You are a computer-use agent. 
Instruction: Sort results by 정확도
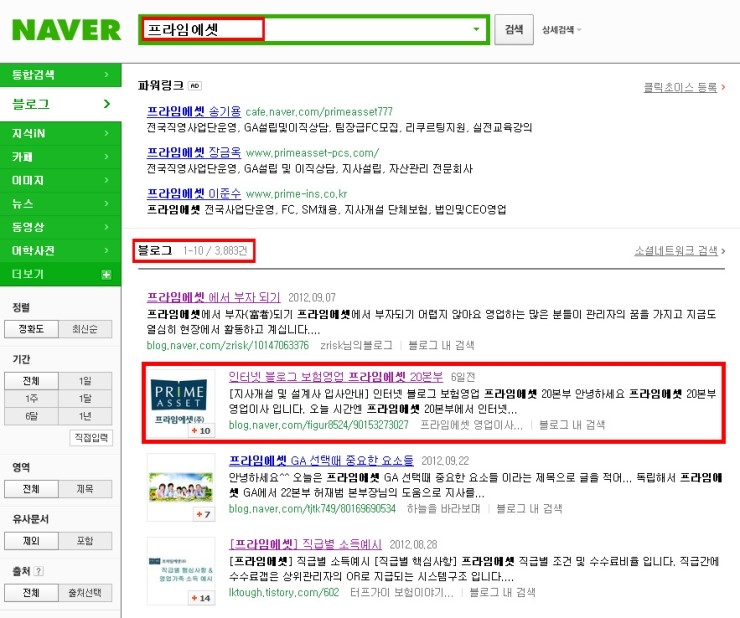point(31,329)
